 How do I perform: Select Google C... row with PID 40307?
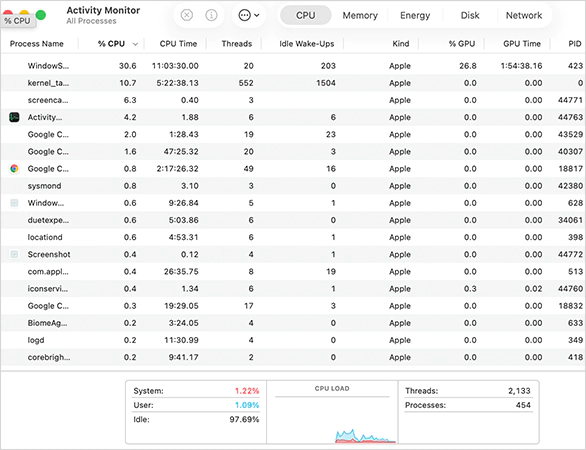tap(293, 151)
